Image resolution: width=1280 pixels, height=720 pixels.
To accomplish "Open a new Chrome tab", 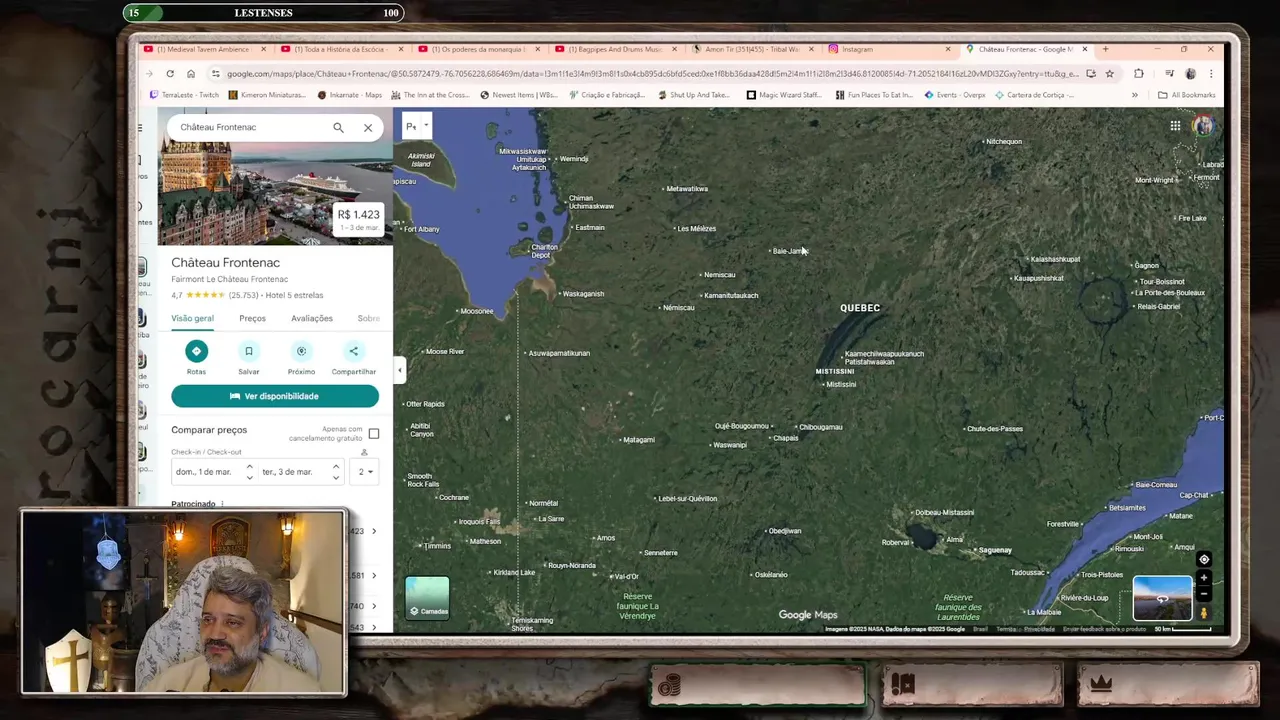I will 1105,49.
